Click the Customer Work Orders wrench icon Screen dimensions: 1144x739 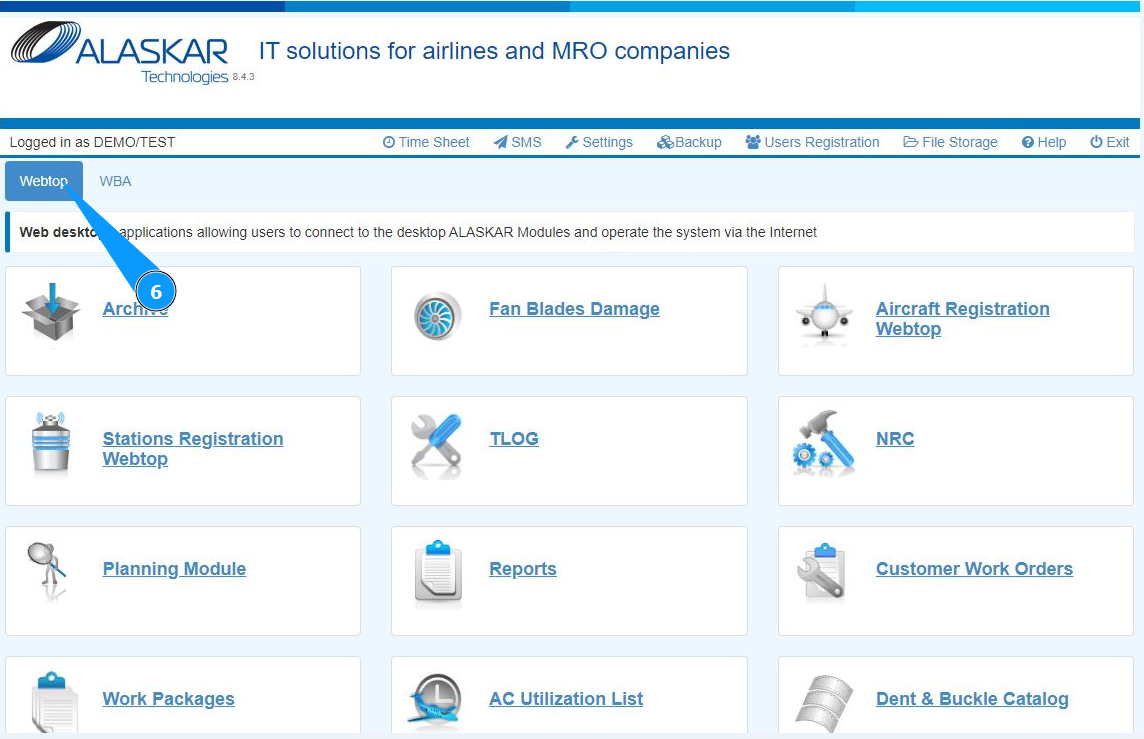coord(821,571)
